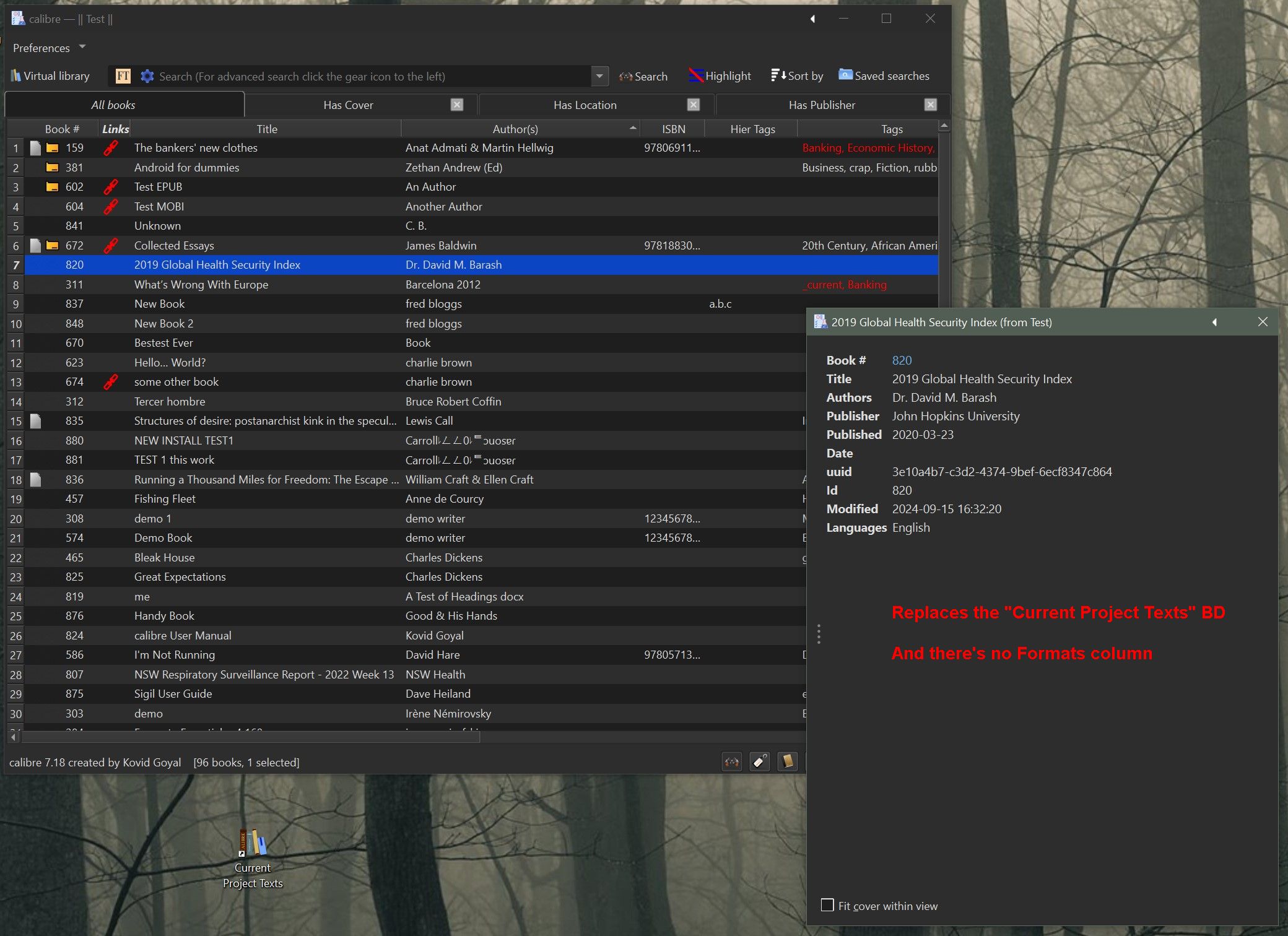The width and height of the screenshot is (1288, 936).
Task: Click the blue 820 Book # link
Action: click(x=902, y=360)
